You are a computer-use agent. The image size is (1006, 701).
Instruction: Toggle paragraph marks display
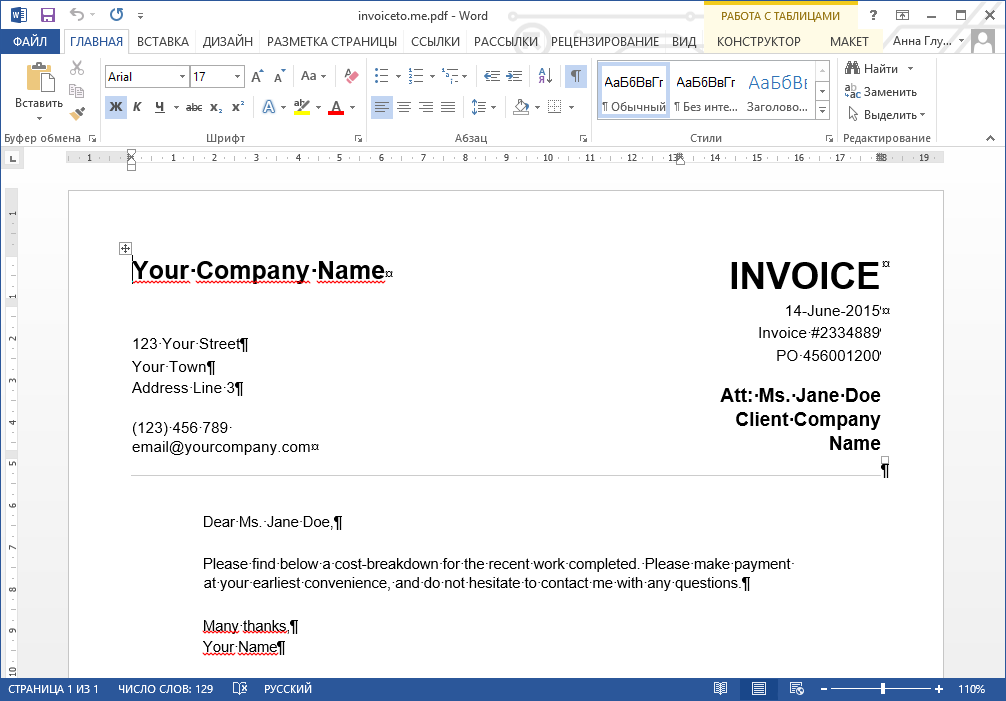click(x=576, y=75)
